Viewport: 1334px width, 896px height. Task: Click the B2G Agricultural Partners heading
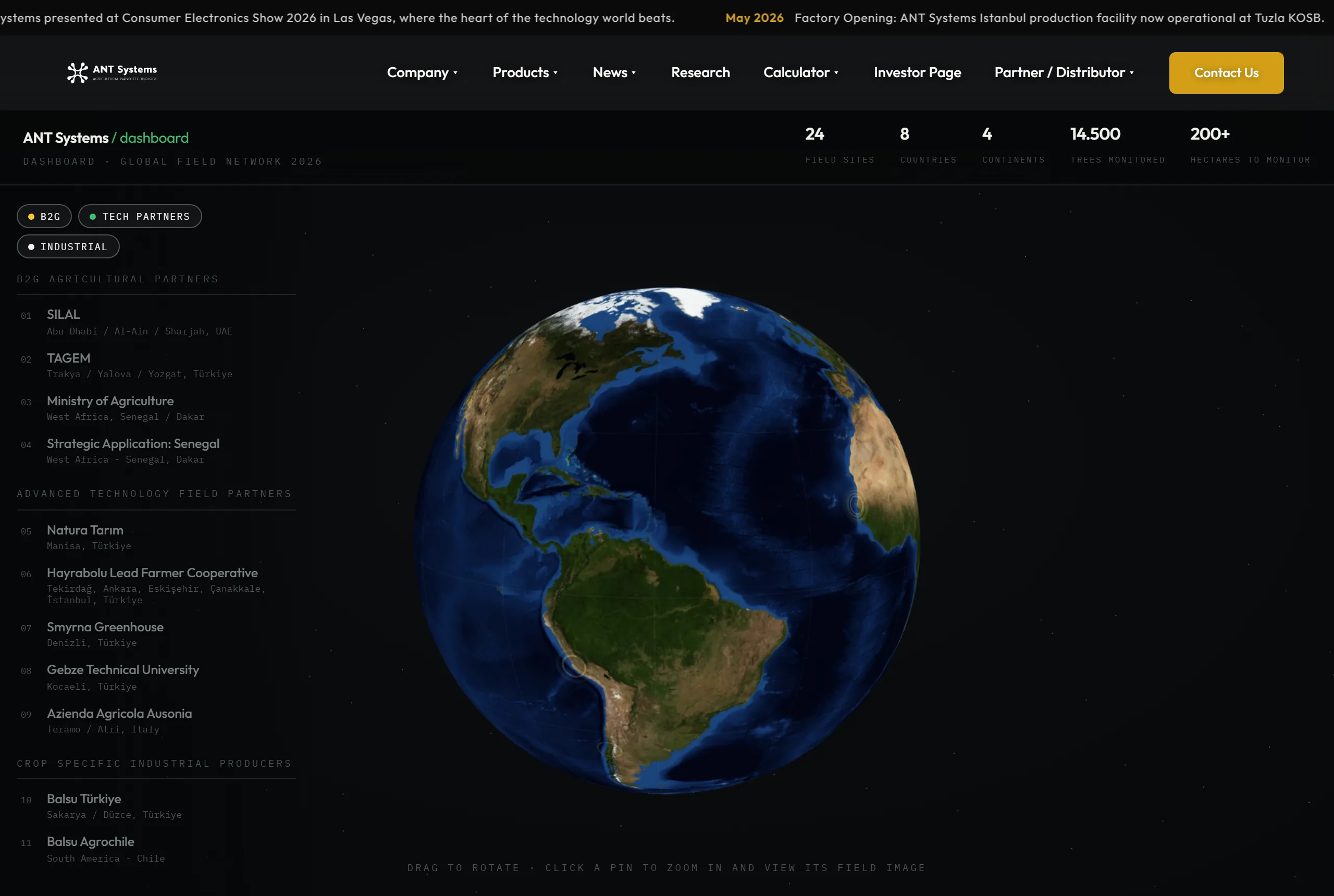point(118,279)
